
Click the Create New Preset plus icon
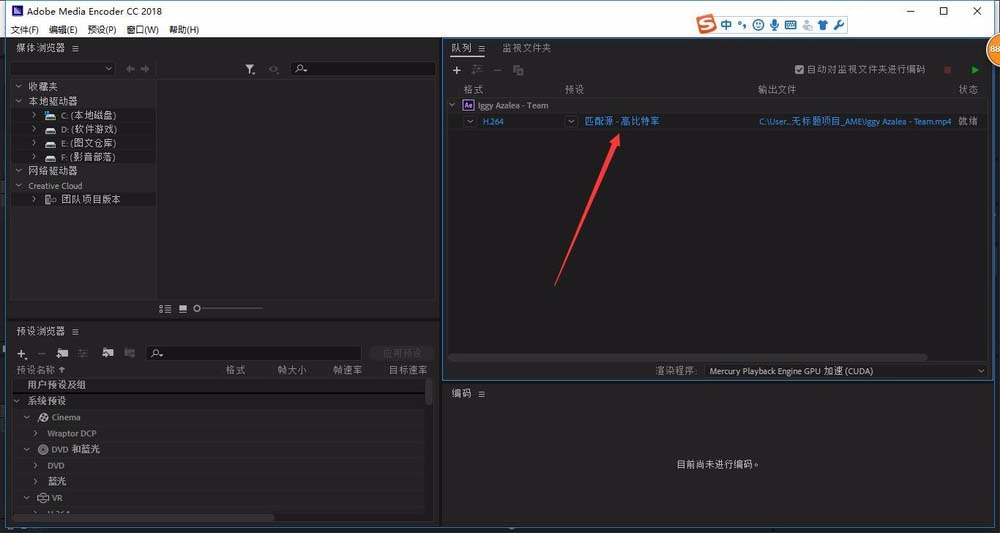coord(22,353)
